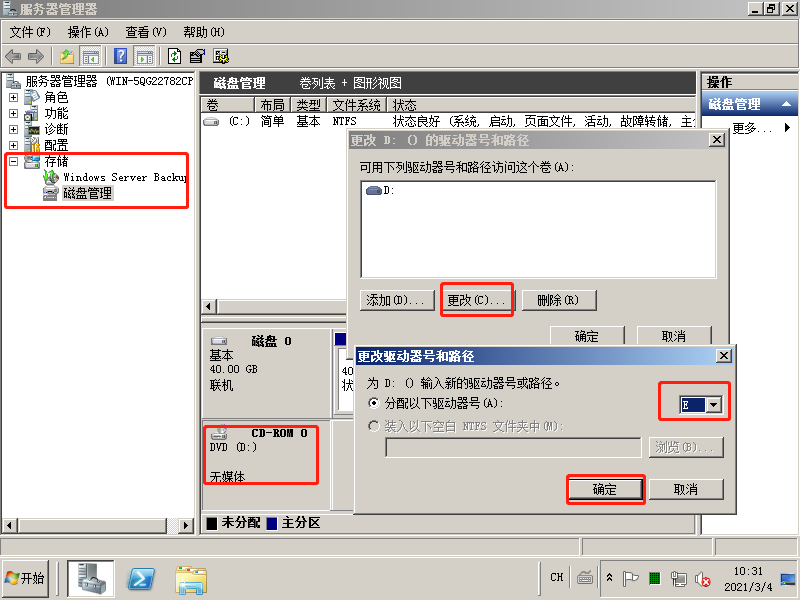Click the 状态 column header
The width and height of the screenshot is (800, 600).
point(541,105)
